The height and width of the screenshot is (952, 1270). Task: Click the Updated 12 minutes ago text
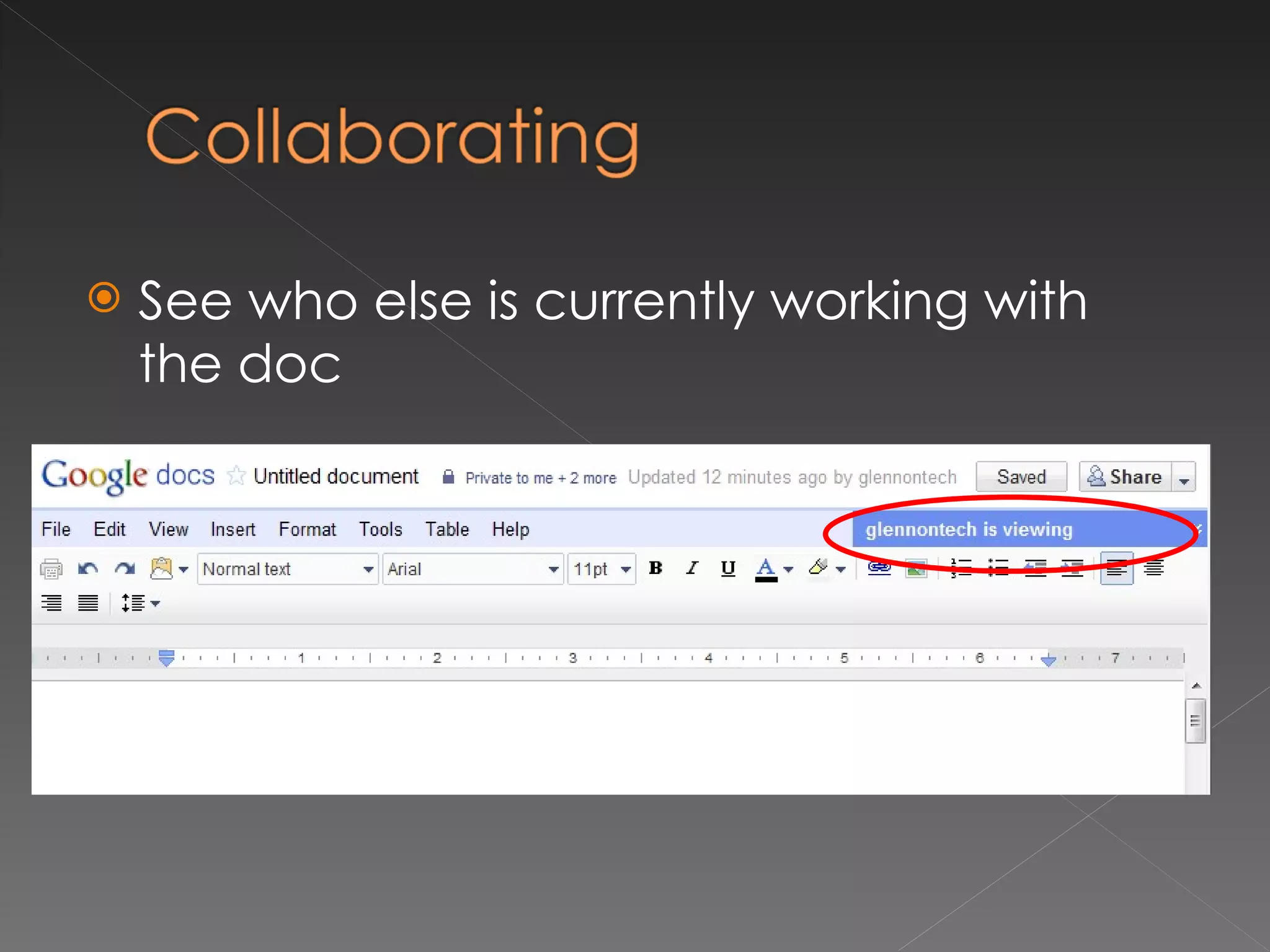click(792, 477)
